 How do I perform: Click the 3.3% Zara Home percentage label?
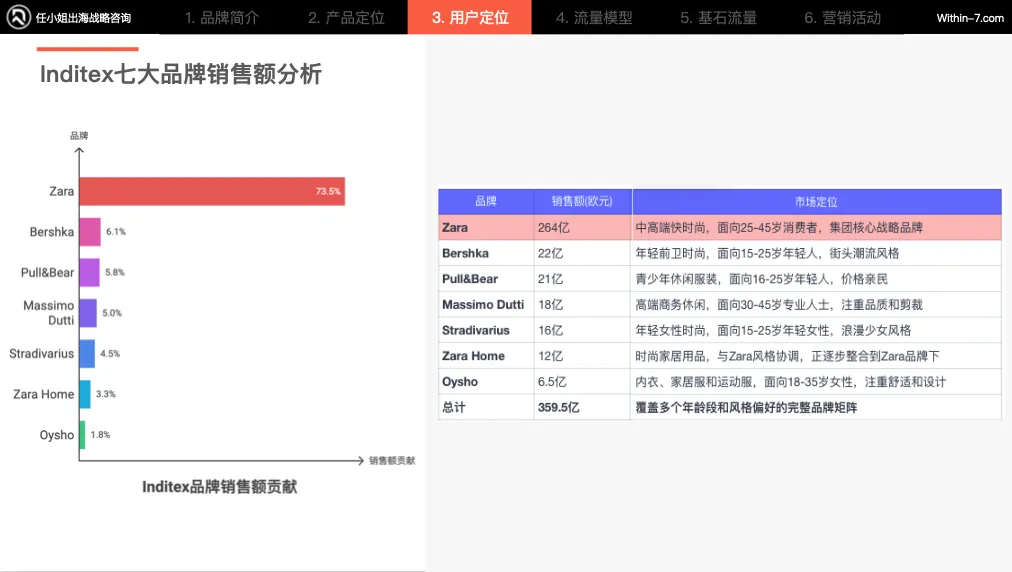coord(106,394)
